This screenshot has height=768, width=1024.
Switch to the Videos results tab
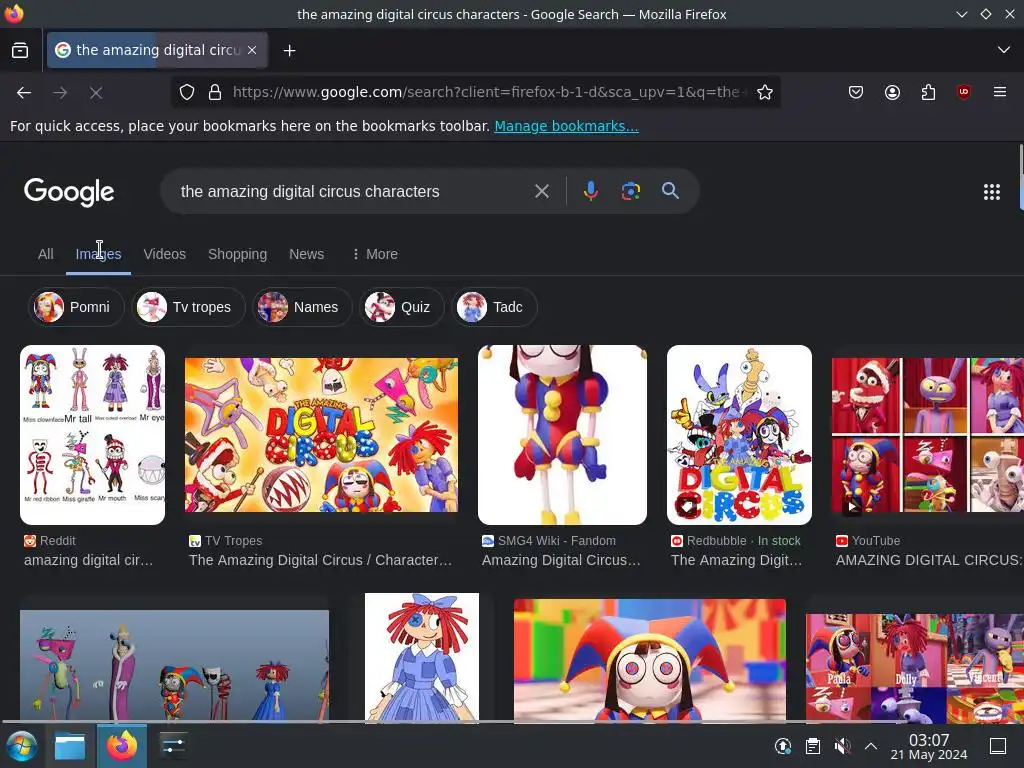click(165, 254)
